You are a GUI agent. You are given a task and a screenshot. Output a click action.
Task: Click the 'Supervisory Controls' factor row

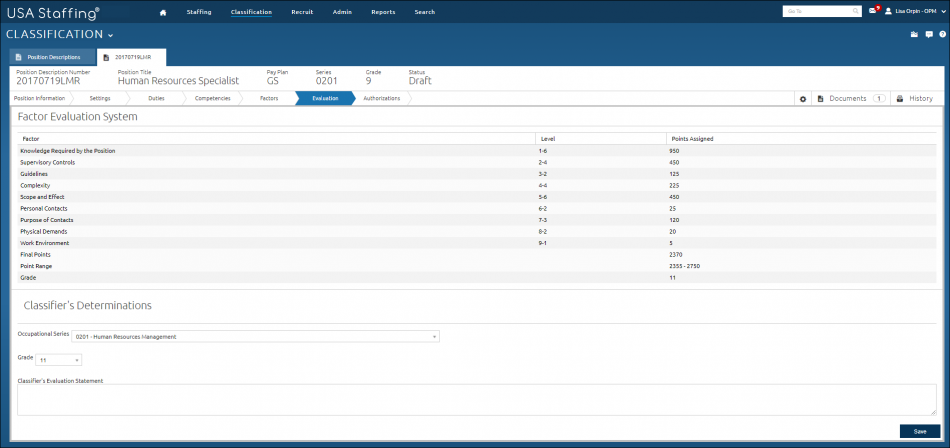[x=477, y=162]
